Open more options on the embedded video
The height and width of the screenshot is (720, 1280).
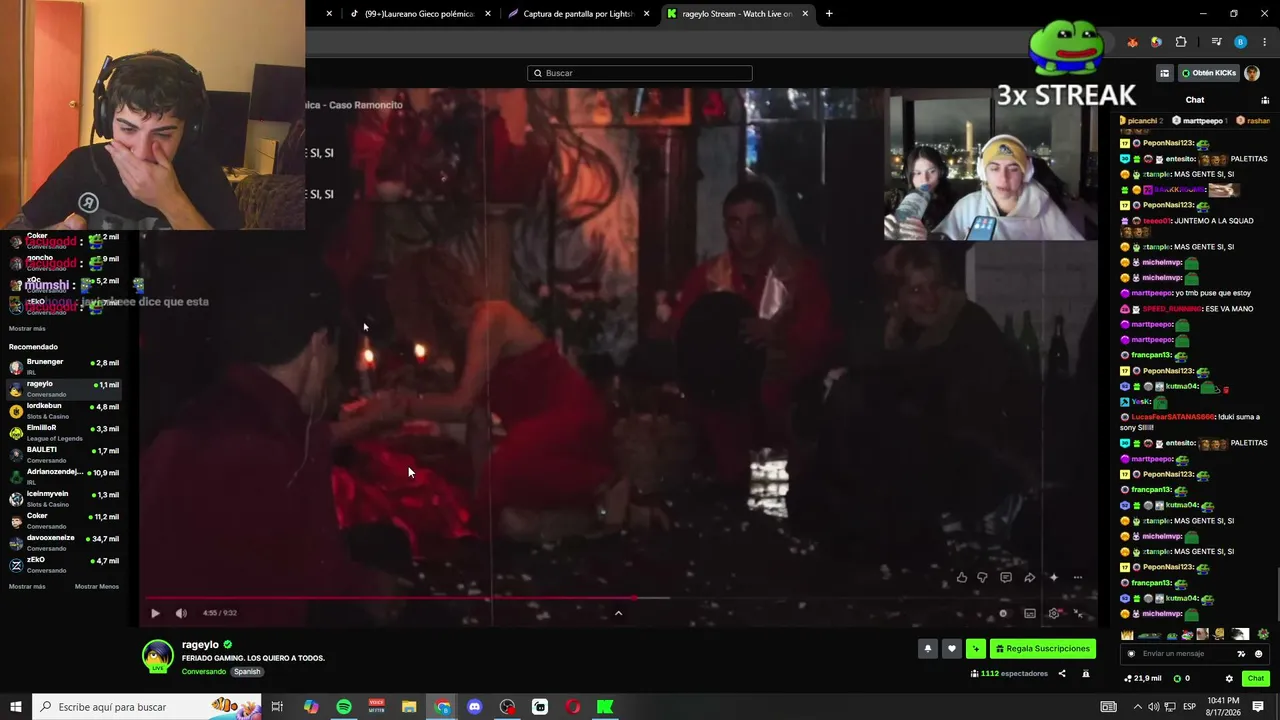tap(1077, 577)
